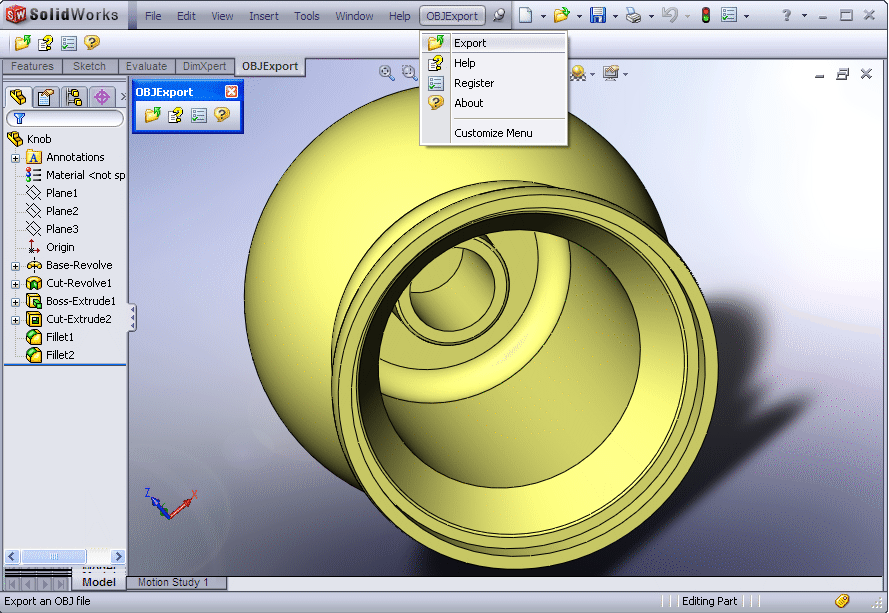
Task: Click Help icon in main toolbar
Action: [x=45, y=43]
